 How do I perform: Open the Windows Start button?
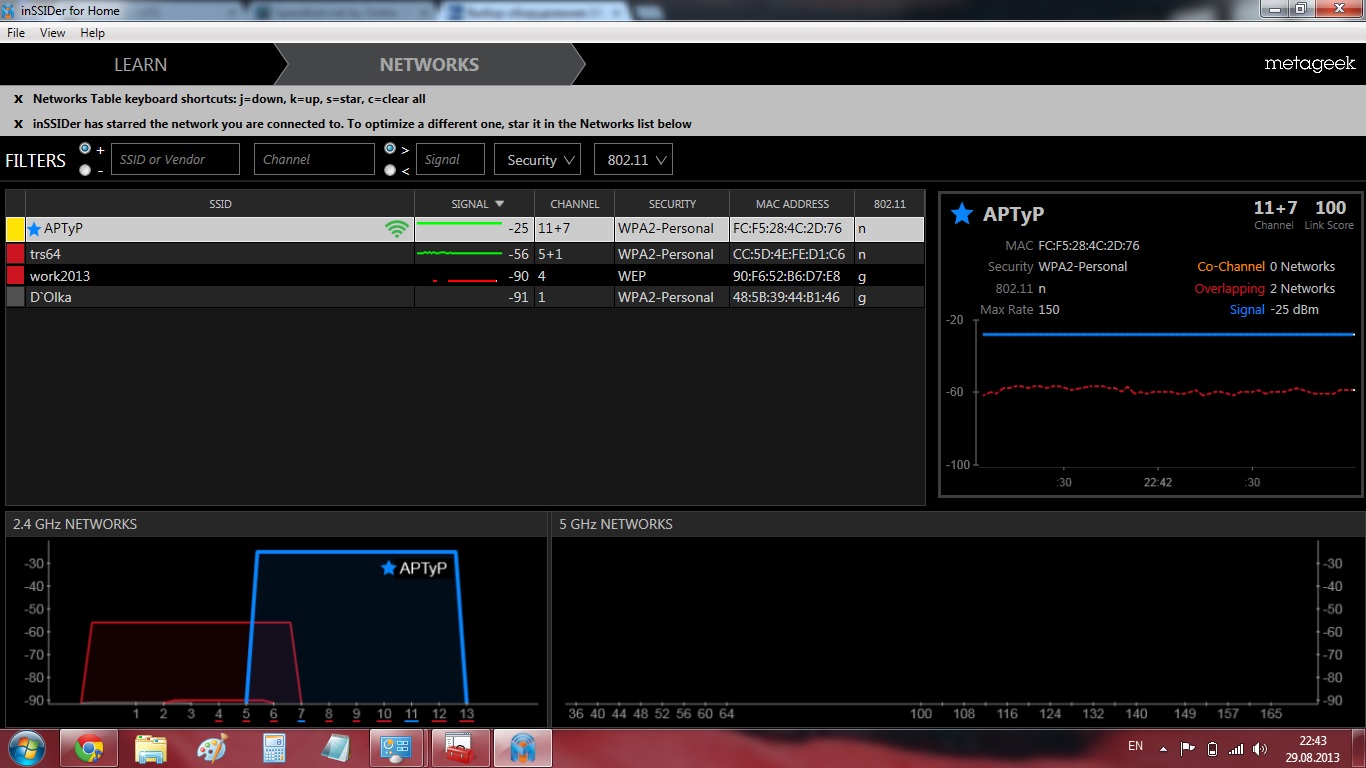(x=27, y=748)
